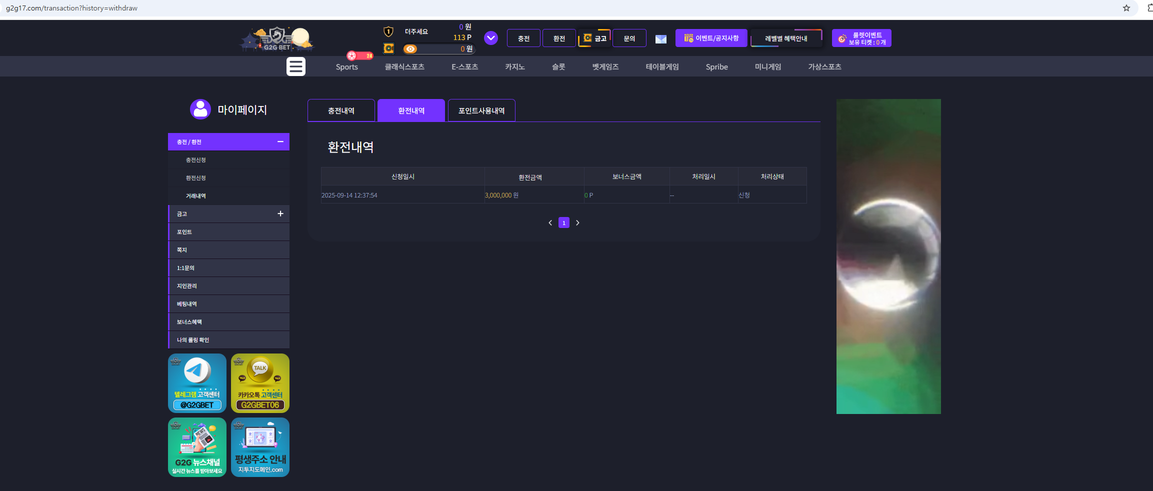Collapse the 충전 / 환전 sidebar section
1153x491 pixels.
click(x=280, y=142)
